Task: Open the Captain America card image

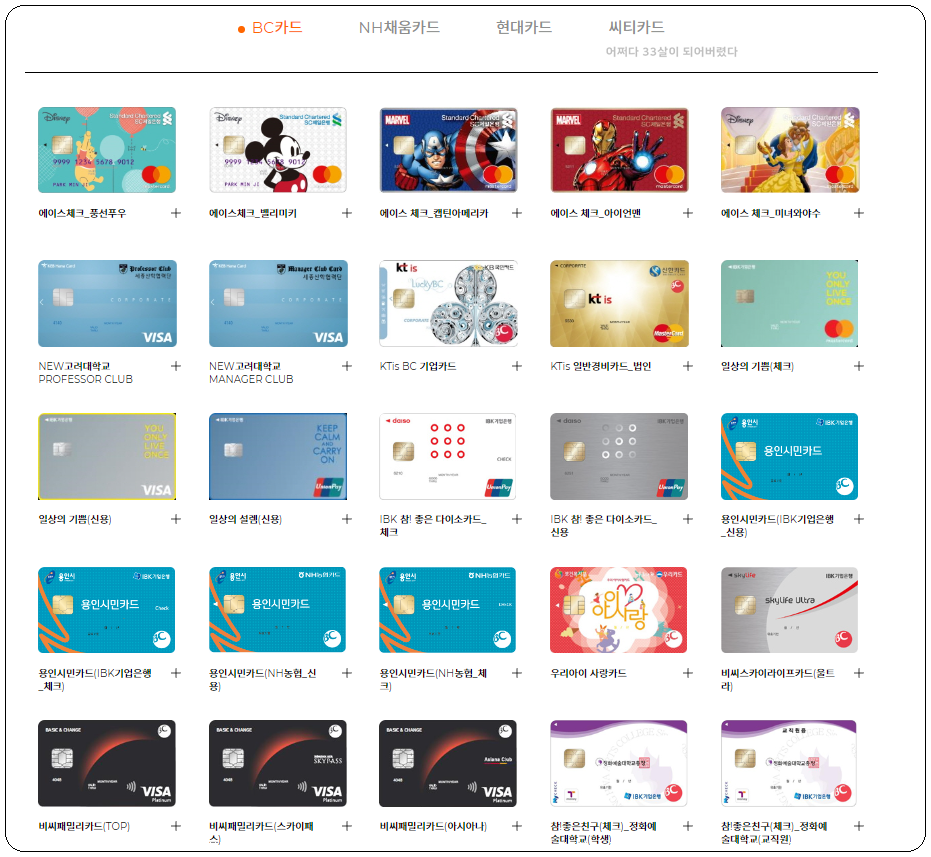Action: [448, 150]
